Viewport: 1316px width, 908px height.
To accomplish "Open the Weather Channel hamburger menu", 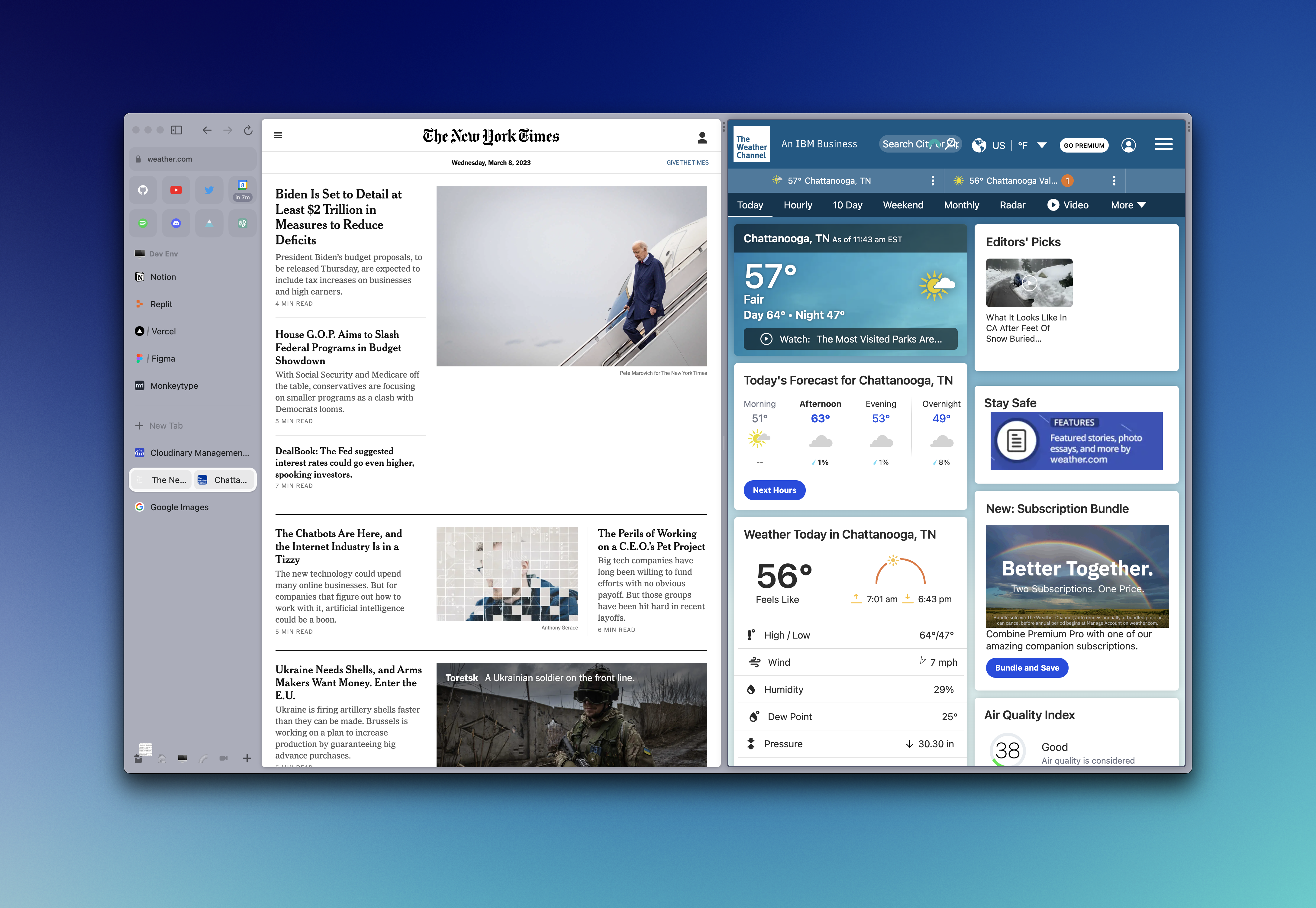I will [1163, 144].
